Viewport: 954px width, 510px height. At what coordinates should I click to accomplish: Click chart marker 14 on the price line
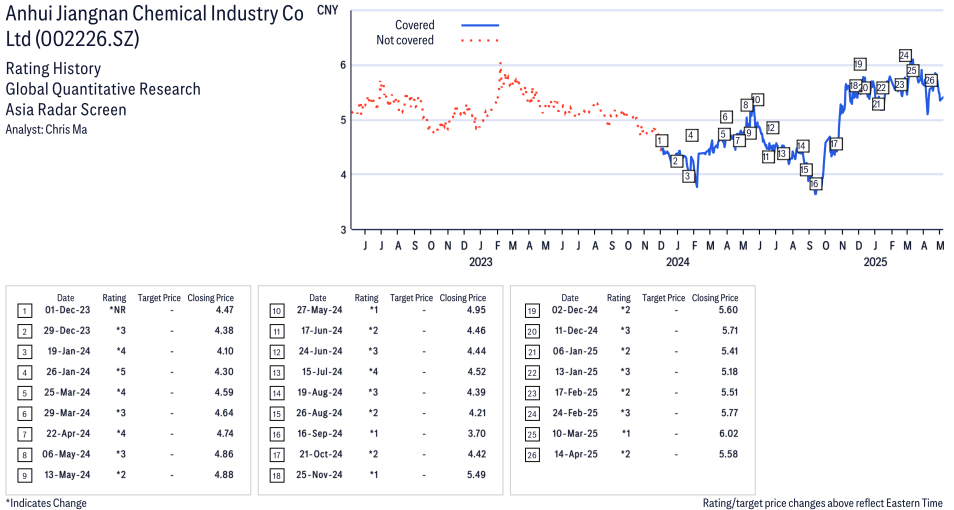point(803,146)
